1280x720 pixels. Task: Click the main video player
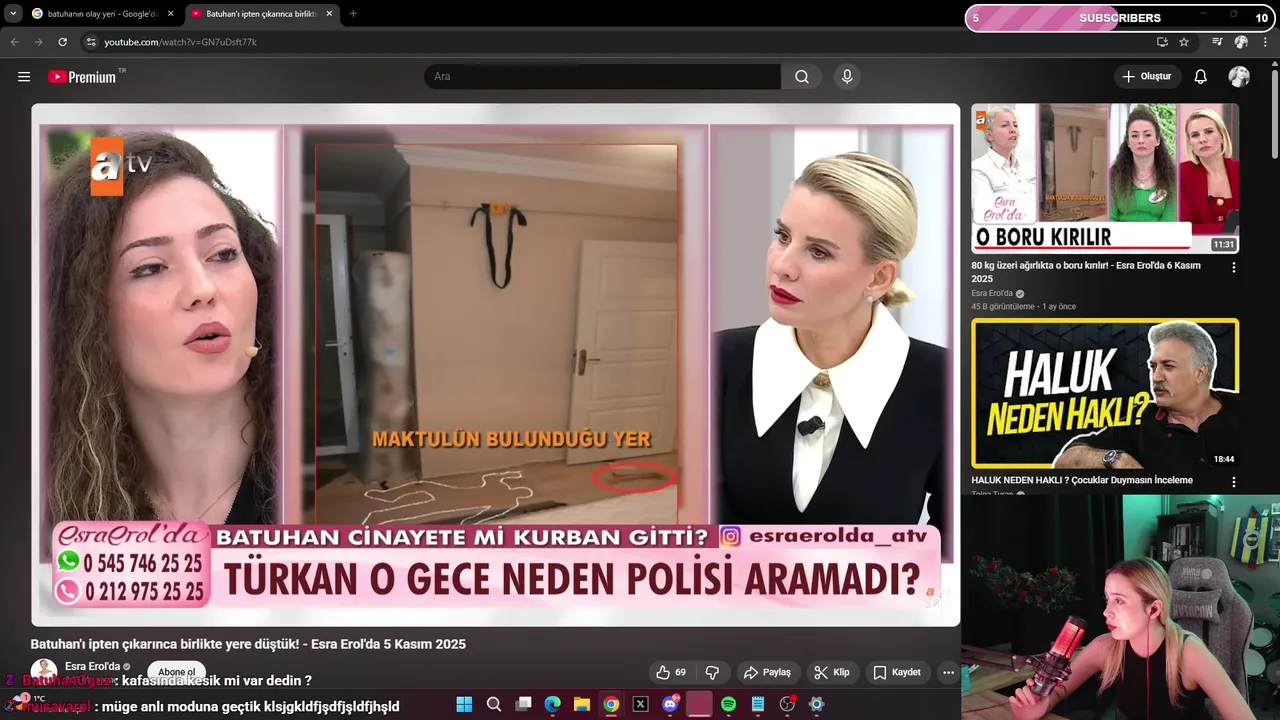495,365
